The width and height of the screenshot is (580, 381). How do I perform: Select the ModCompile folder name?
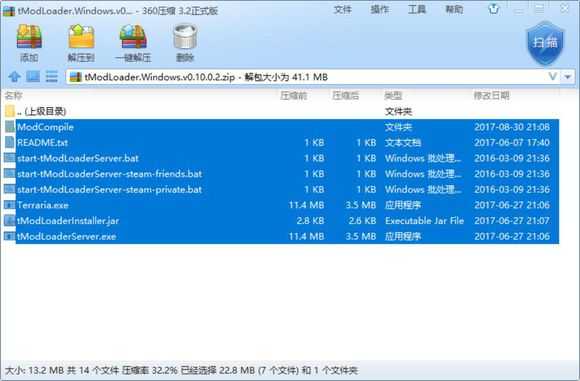coord(45,127)
